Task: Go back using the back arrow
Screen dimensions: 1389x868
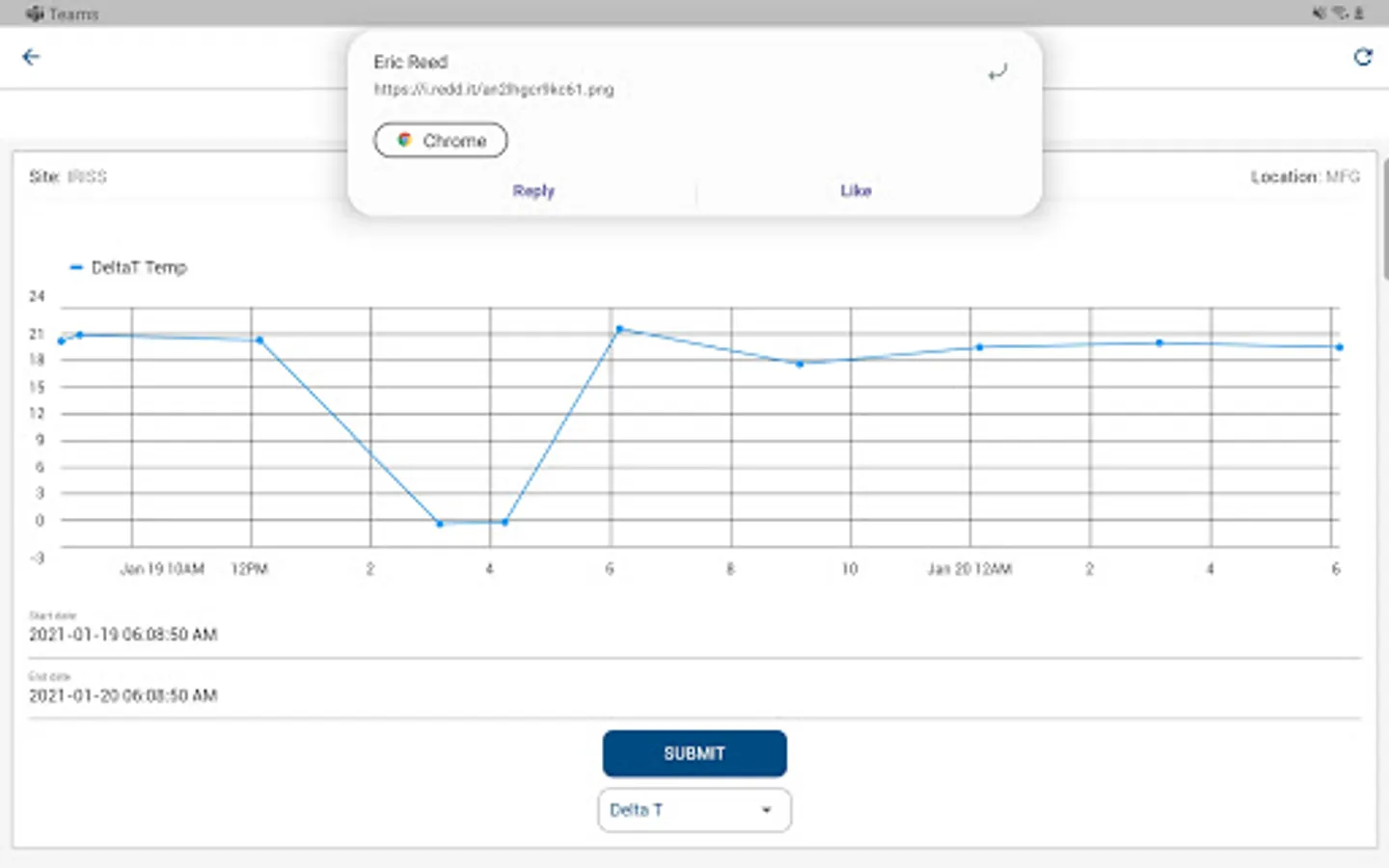Action: pyautogui.click(x=31, y=57)
